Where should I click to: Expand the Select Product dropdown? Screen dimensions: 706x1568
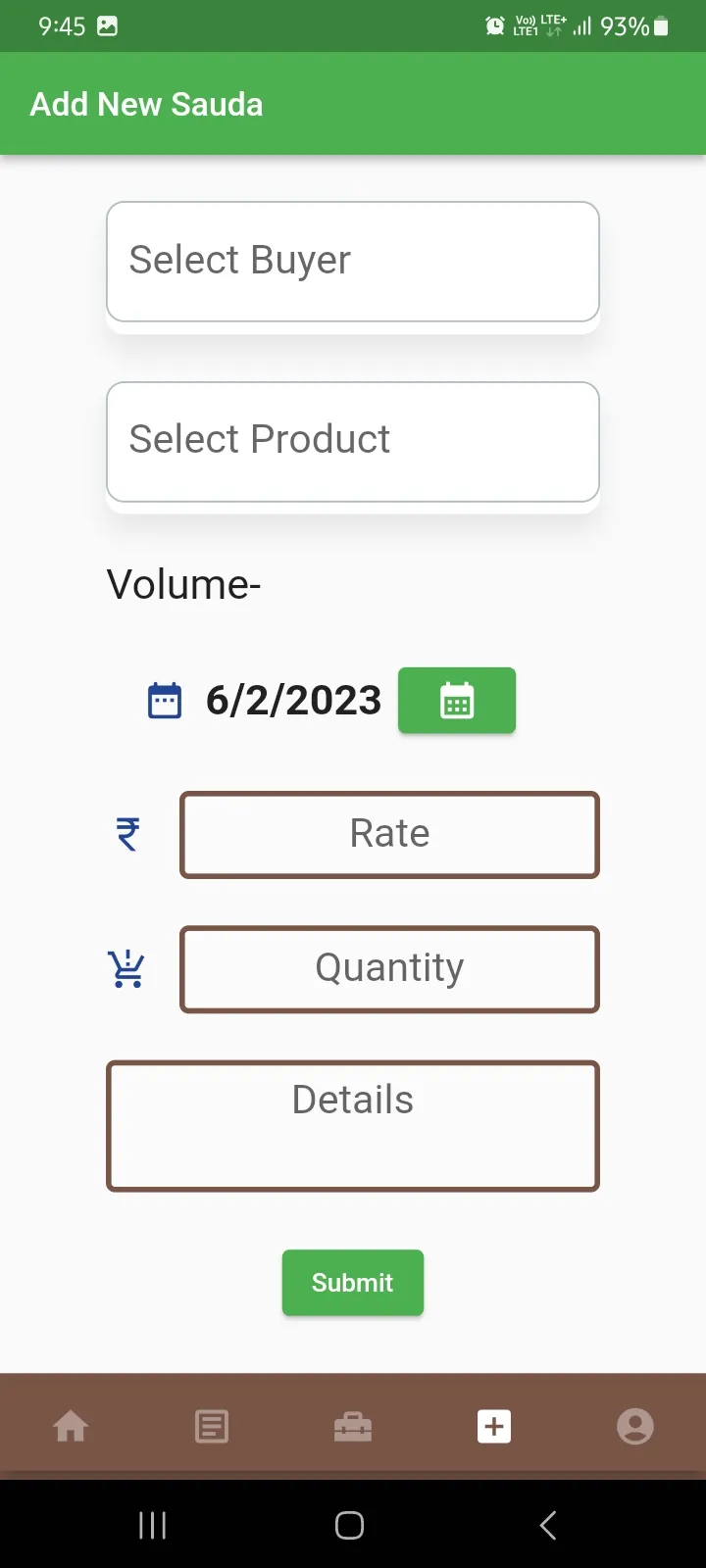click(x=353, y=442)
